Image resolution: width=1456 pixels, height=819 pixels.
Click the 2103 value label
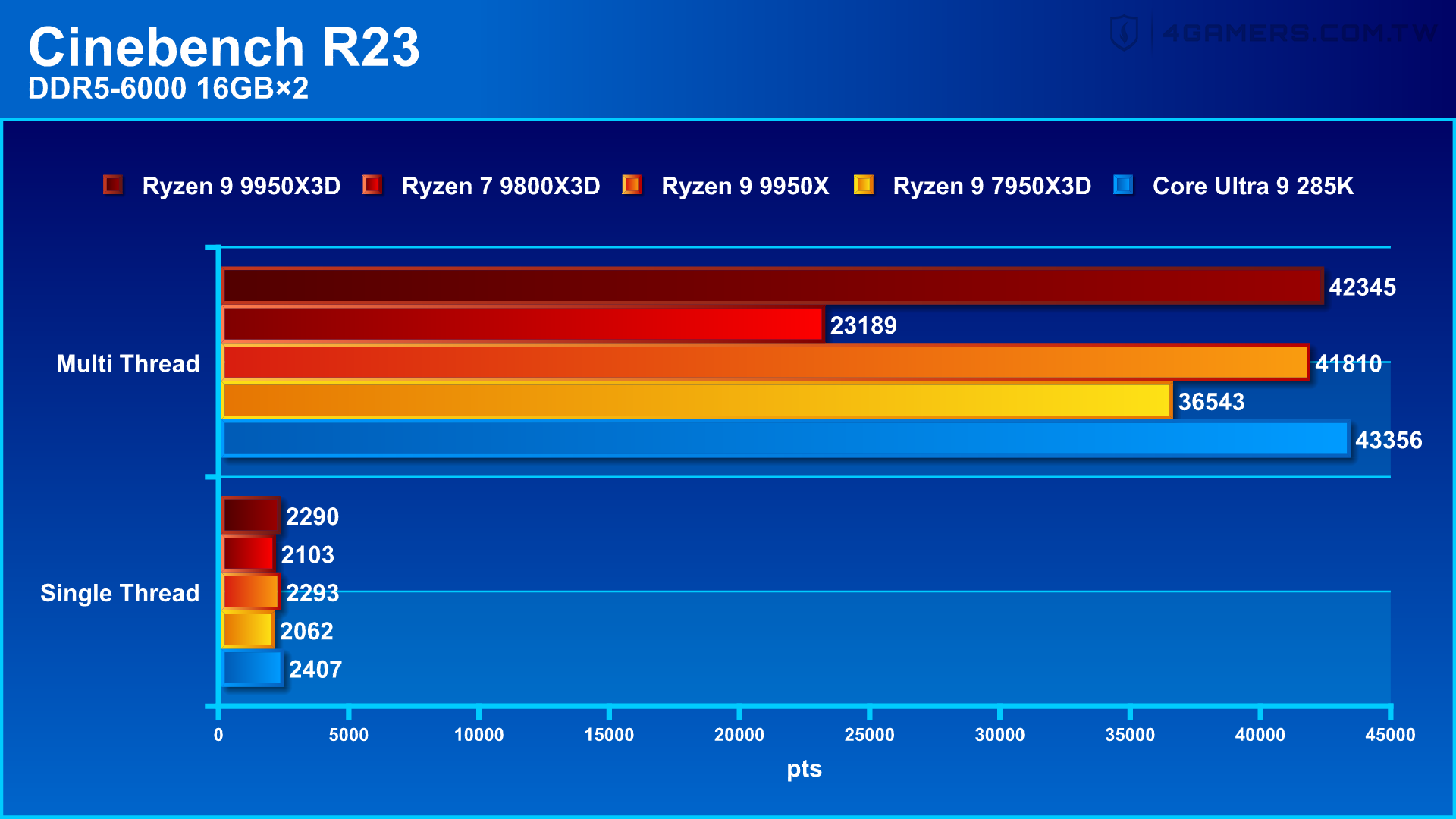307,555
